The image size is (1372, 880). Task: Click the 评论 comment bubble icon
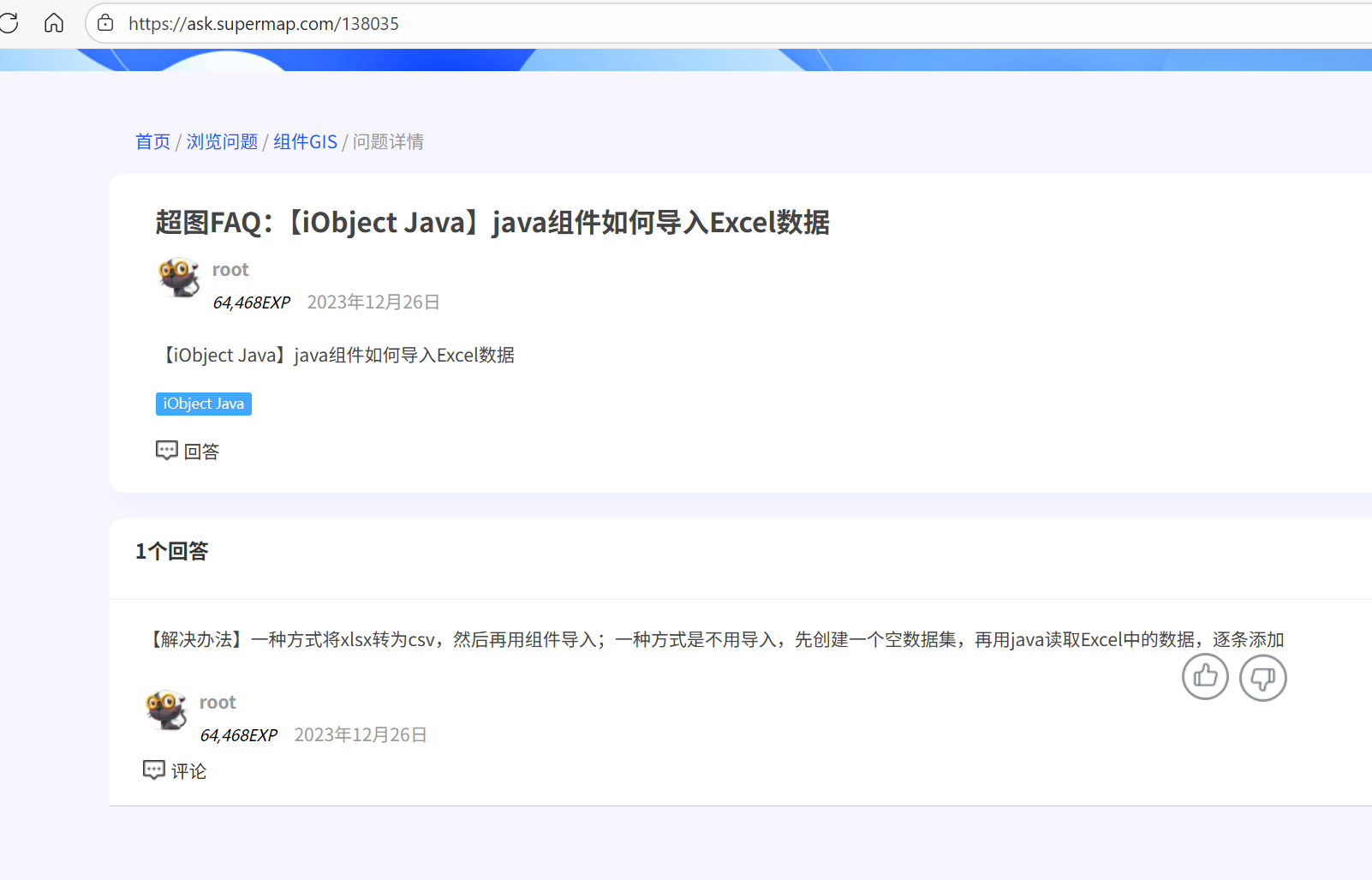pos(154,770)
